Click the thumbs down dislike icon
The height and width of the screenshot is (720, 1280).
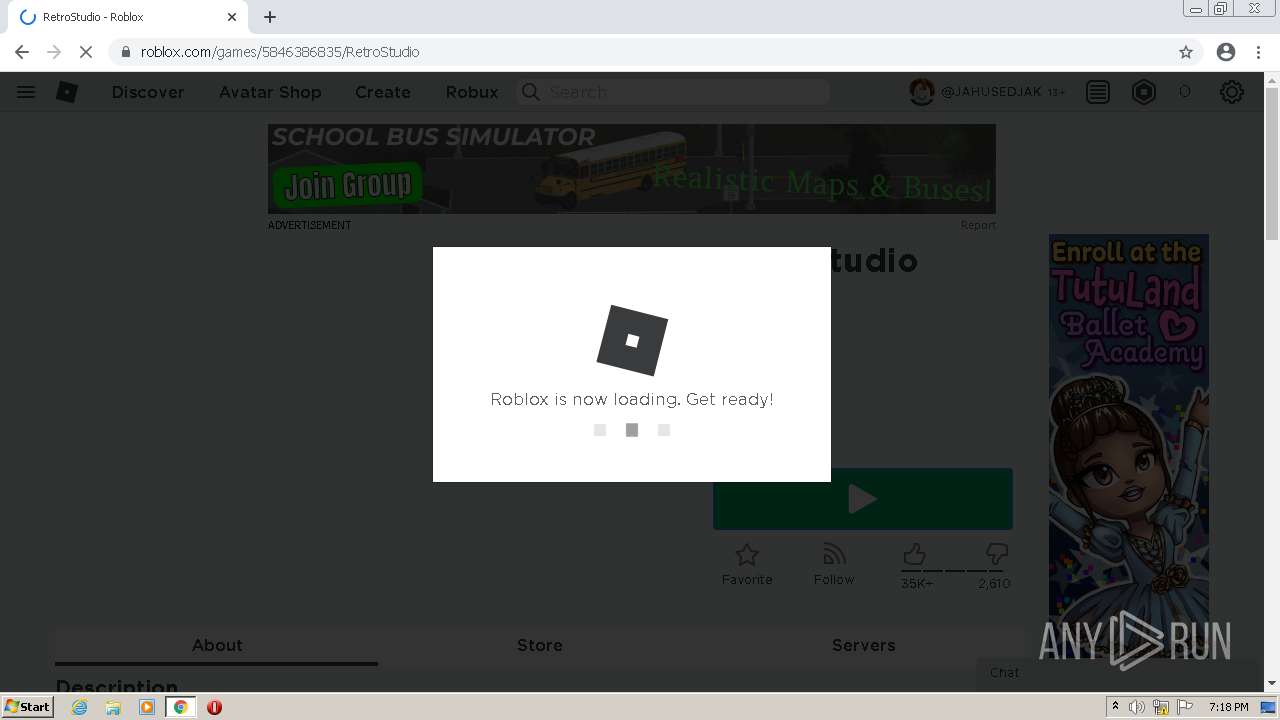(x=996, y=554)
